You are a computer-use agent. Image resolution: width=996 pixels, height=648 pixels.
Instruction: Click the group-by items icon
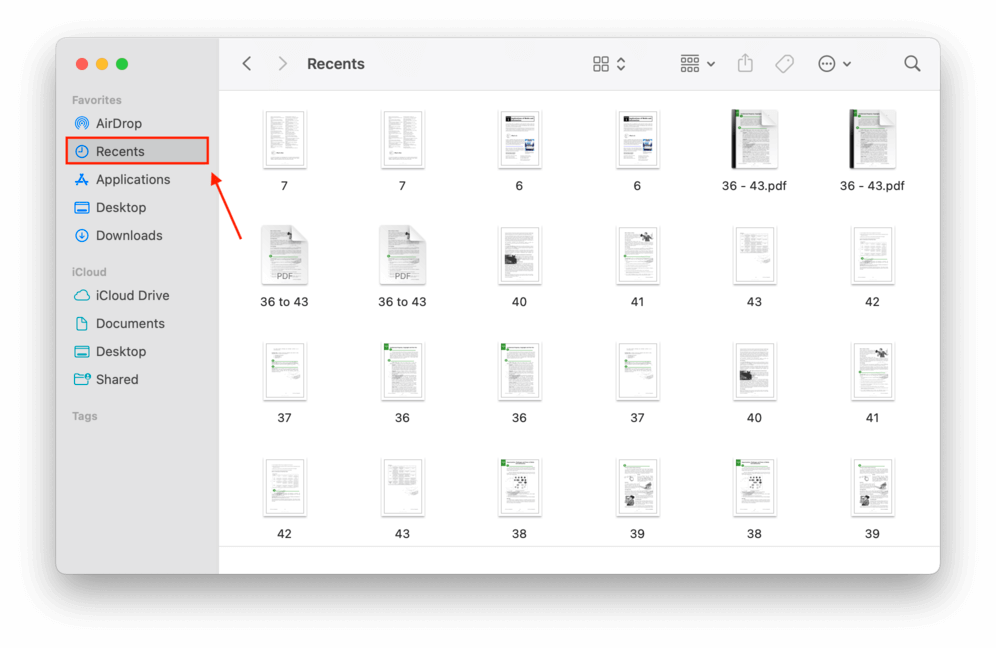(690, 64)
